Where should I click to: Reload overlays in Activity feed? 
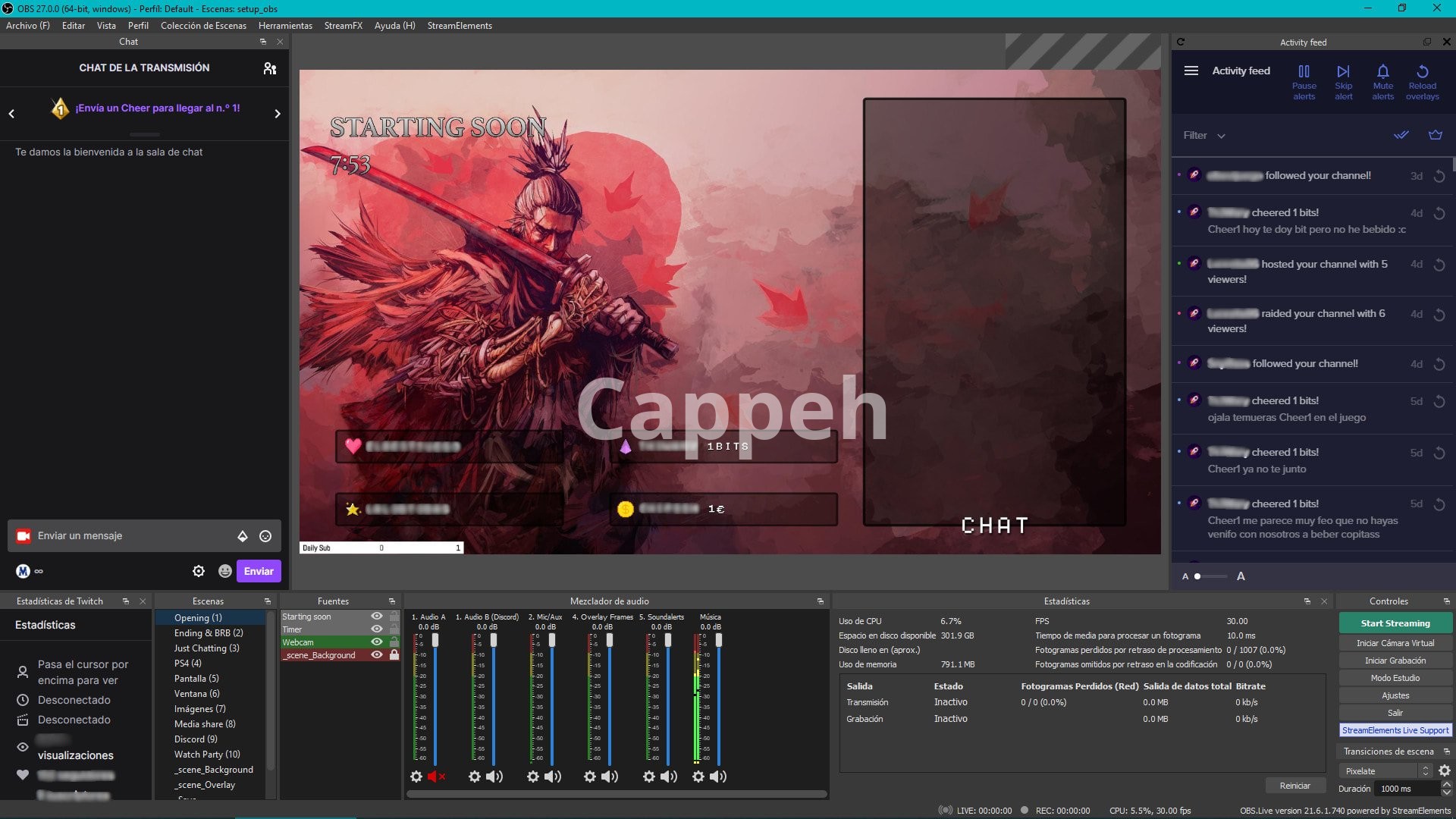click(1422, 72)
